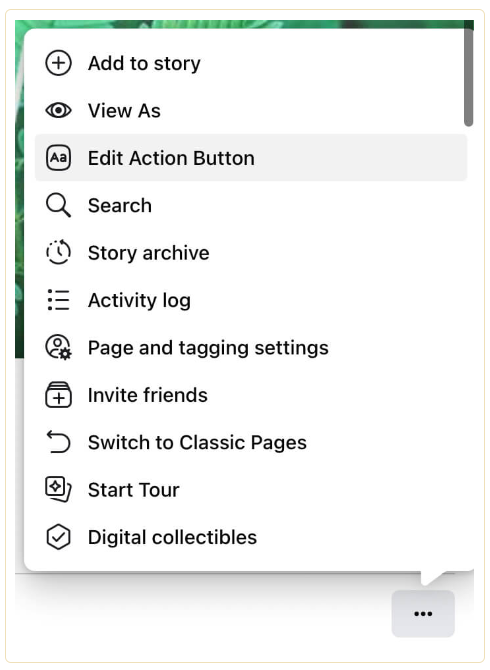Image resolution: width=490 pixels, height=670 pixels.
Task: Click the Activity log list icon
Action: (x=59, y=300)
